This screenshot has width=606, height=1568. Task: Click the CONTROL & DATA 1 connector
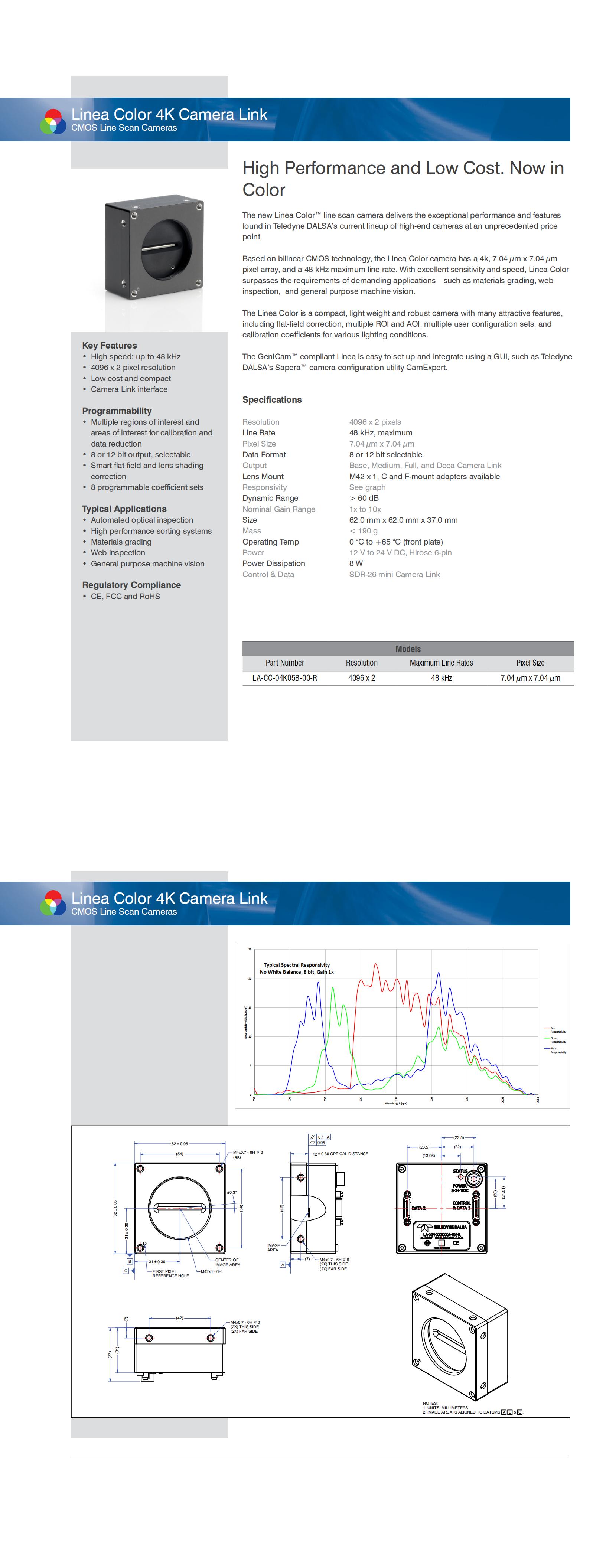476,1208
